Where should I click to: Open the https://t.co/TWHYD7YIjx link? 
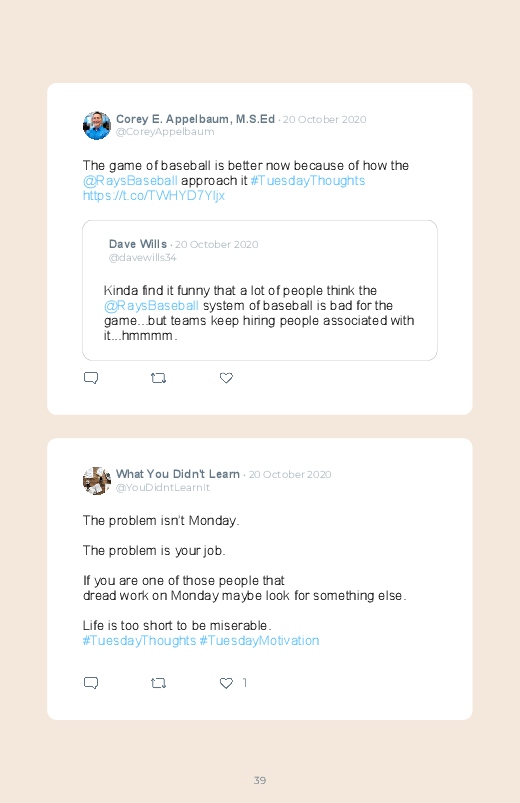[154, 196]
